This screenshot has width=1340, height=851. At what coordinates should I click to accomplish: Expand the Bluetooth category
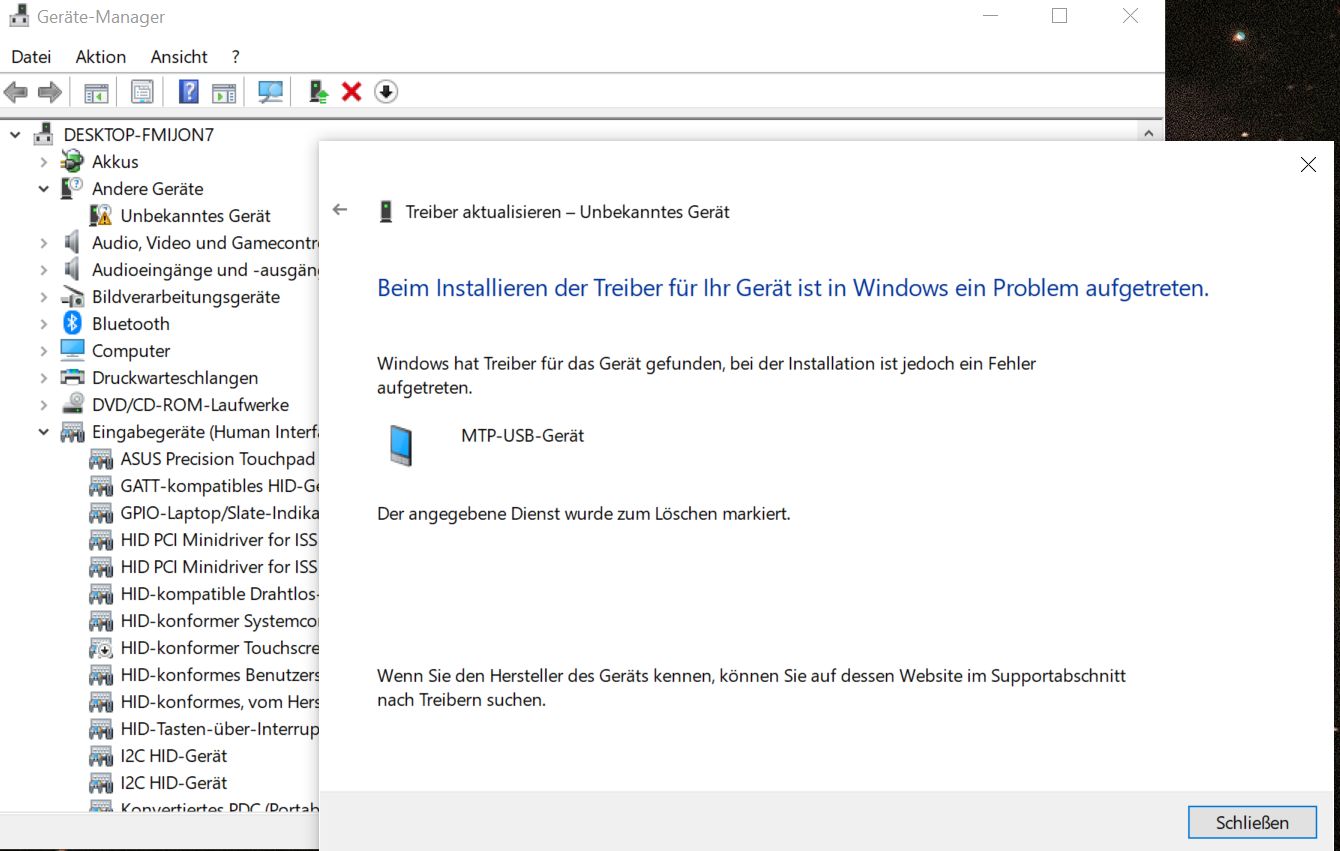(44, 323)
